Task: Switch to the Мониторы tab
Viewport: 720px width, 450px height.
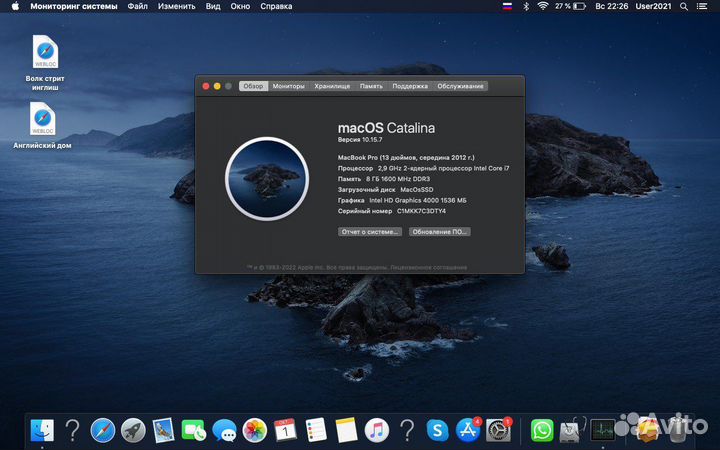Action: [x=289, y=86]
